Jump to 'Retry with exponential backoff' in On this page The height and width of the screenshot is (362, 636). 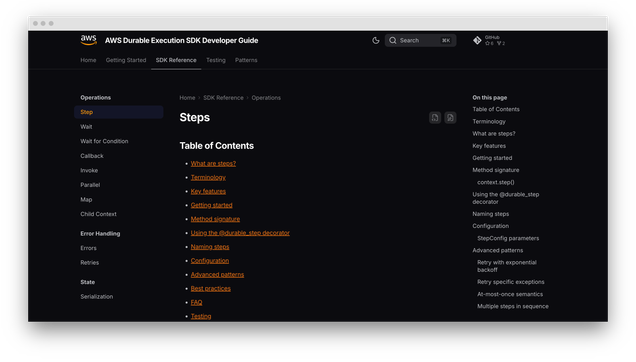pyautogui.click(x=507, y=266)
